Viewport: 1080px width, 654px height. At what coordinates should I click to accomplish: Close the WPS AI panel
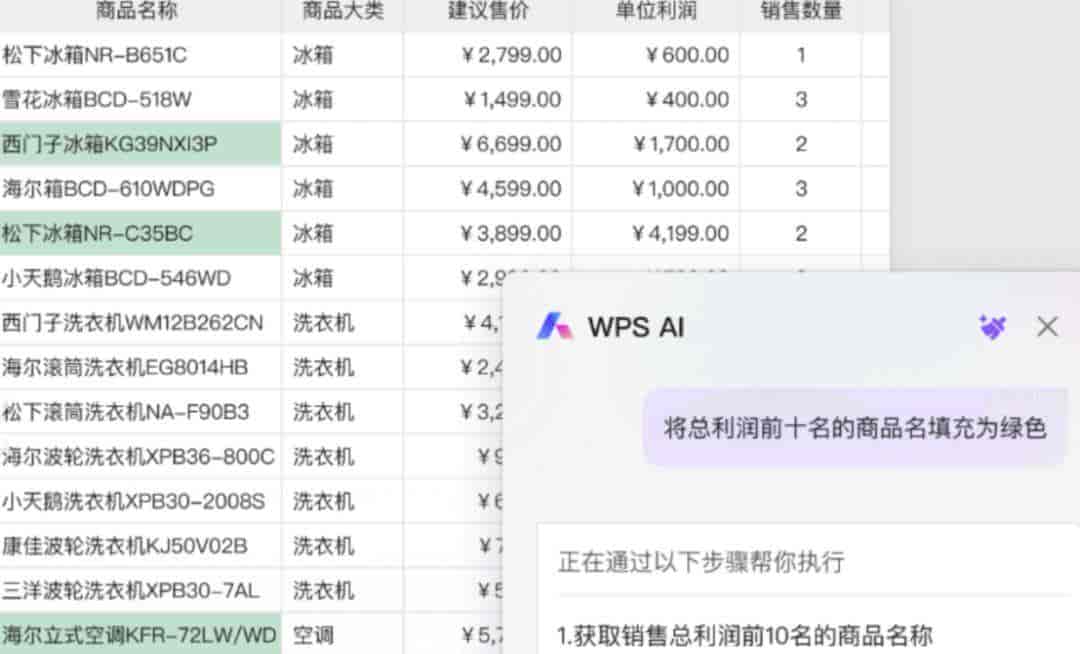pos(1047,326)
